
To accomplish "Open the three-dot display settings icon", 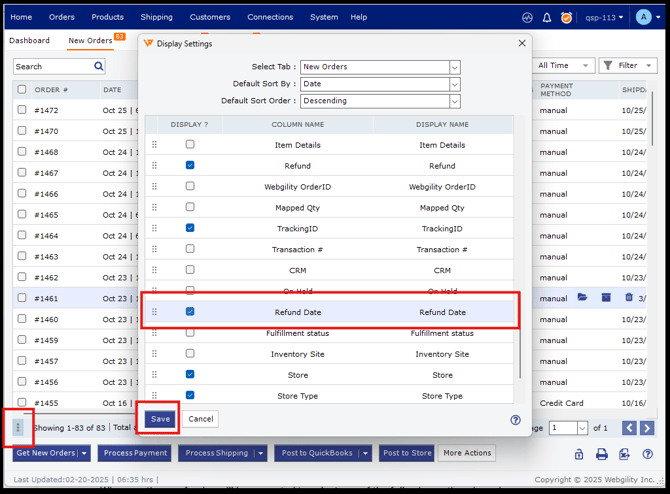I will tap(18, 427).
